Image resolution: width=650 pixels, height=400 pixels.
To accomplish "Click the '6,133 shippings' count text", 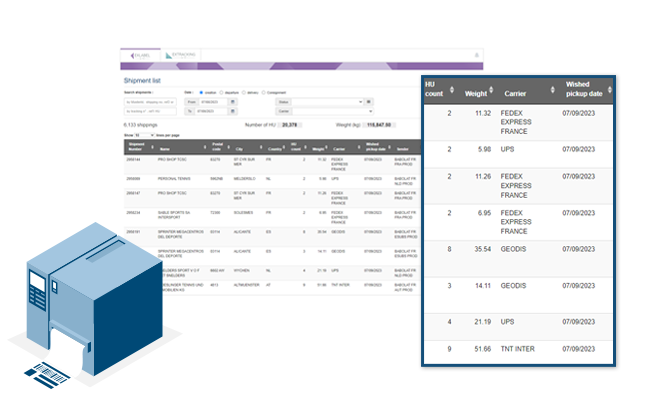I will click(141, 125).
